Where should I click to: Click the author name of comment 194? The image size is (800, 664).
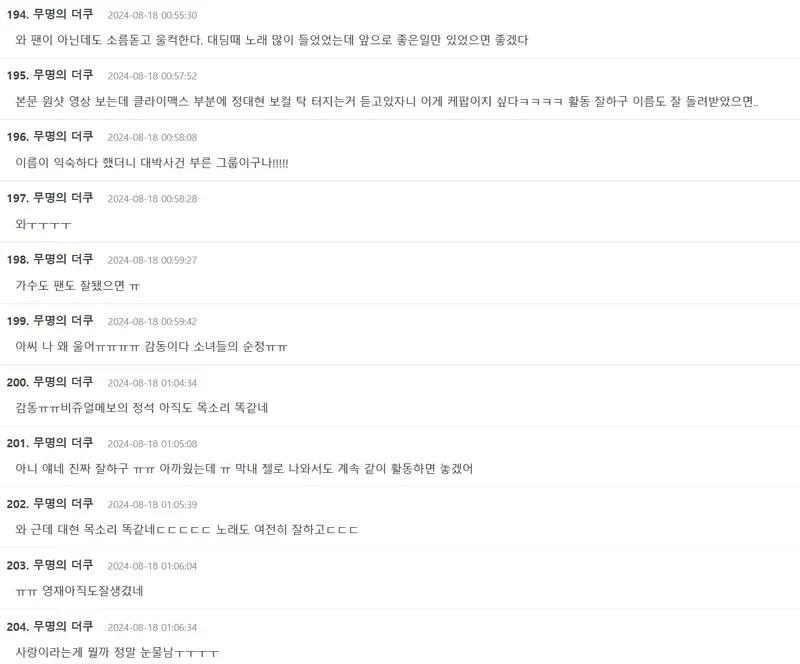click(x=63, y=14)
